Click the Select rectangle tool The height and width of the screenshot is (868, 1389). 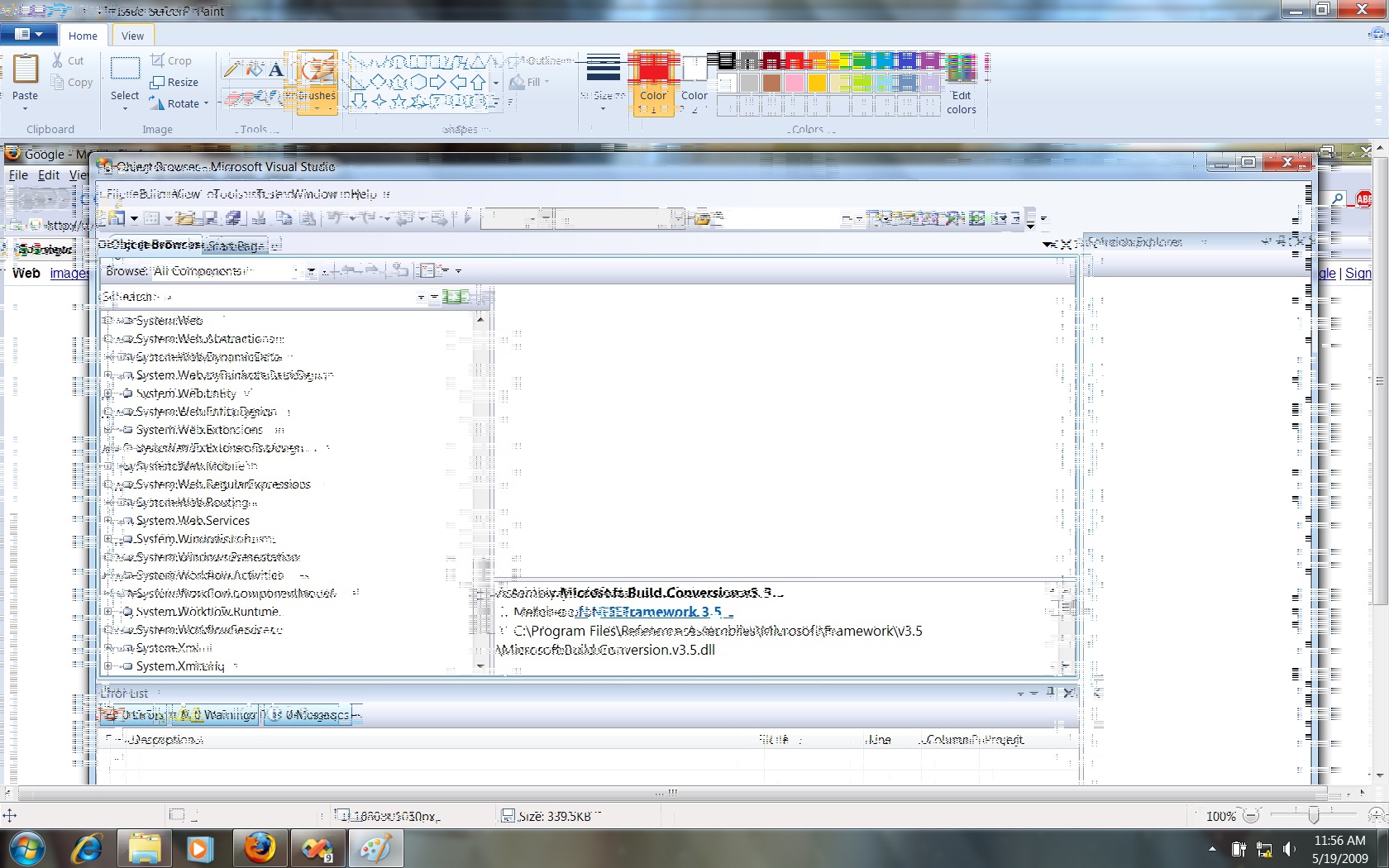pos(125,69)
